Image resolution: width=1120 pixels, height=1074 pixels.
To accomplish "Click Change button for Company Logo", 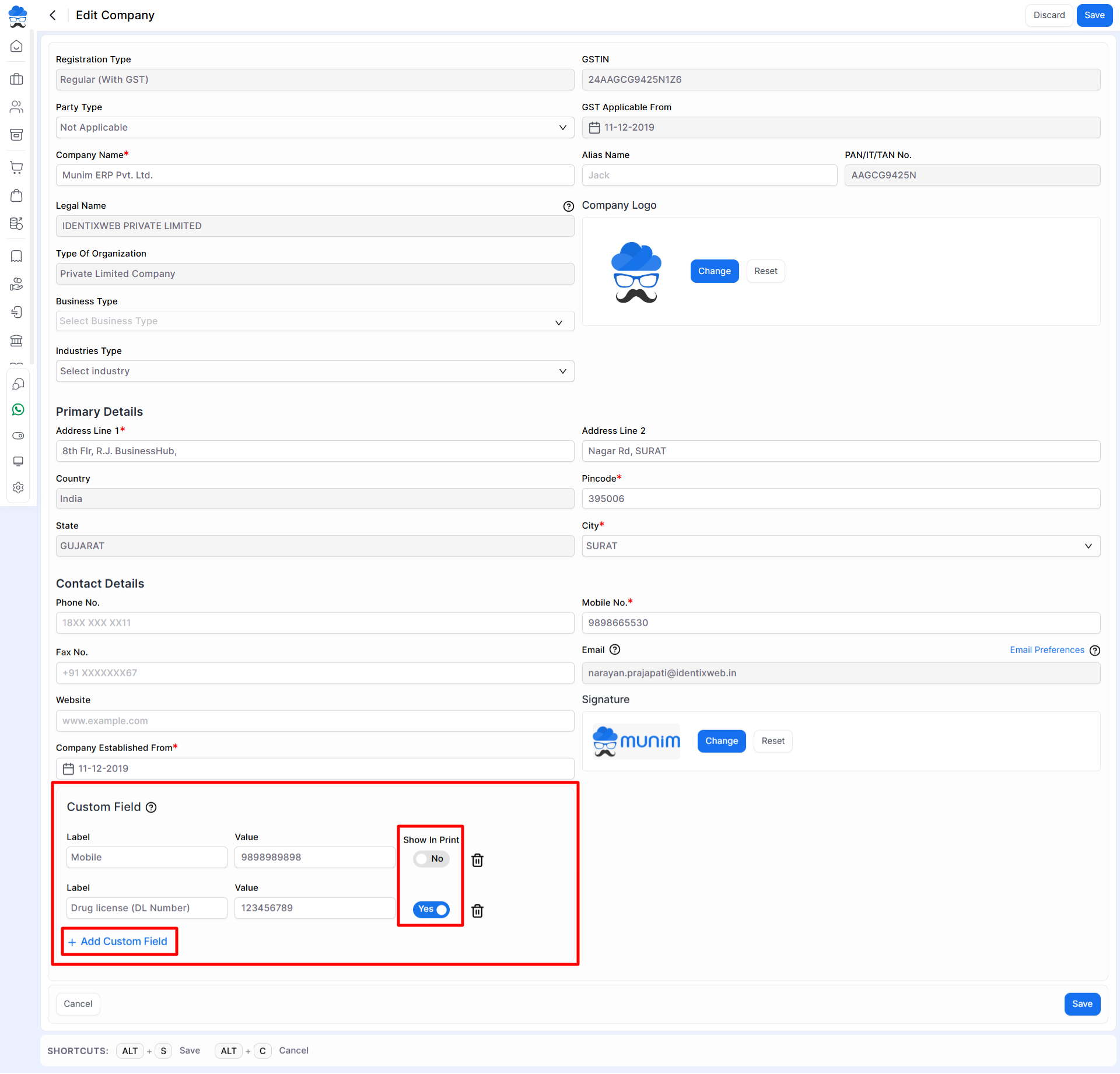I will [714, 271].
